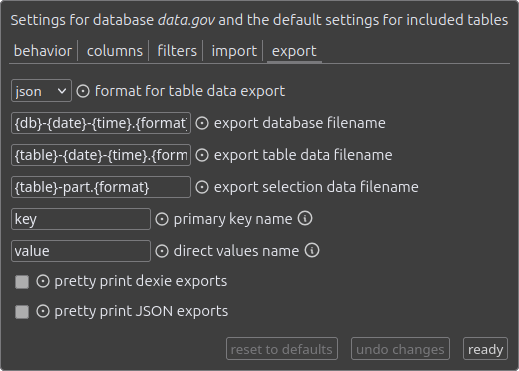Select the export tab
The height and width of the screenshot is (371, 519).
[294, 51]
